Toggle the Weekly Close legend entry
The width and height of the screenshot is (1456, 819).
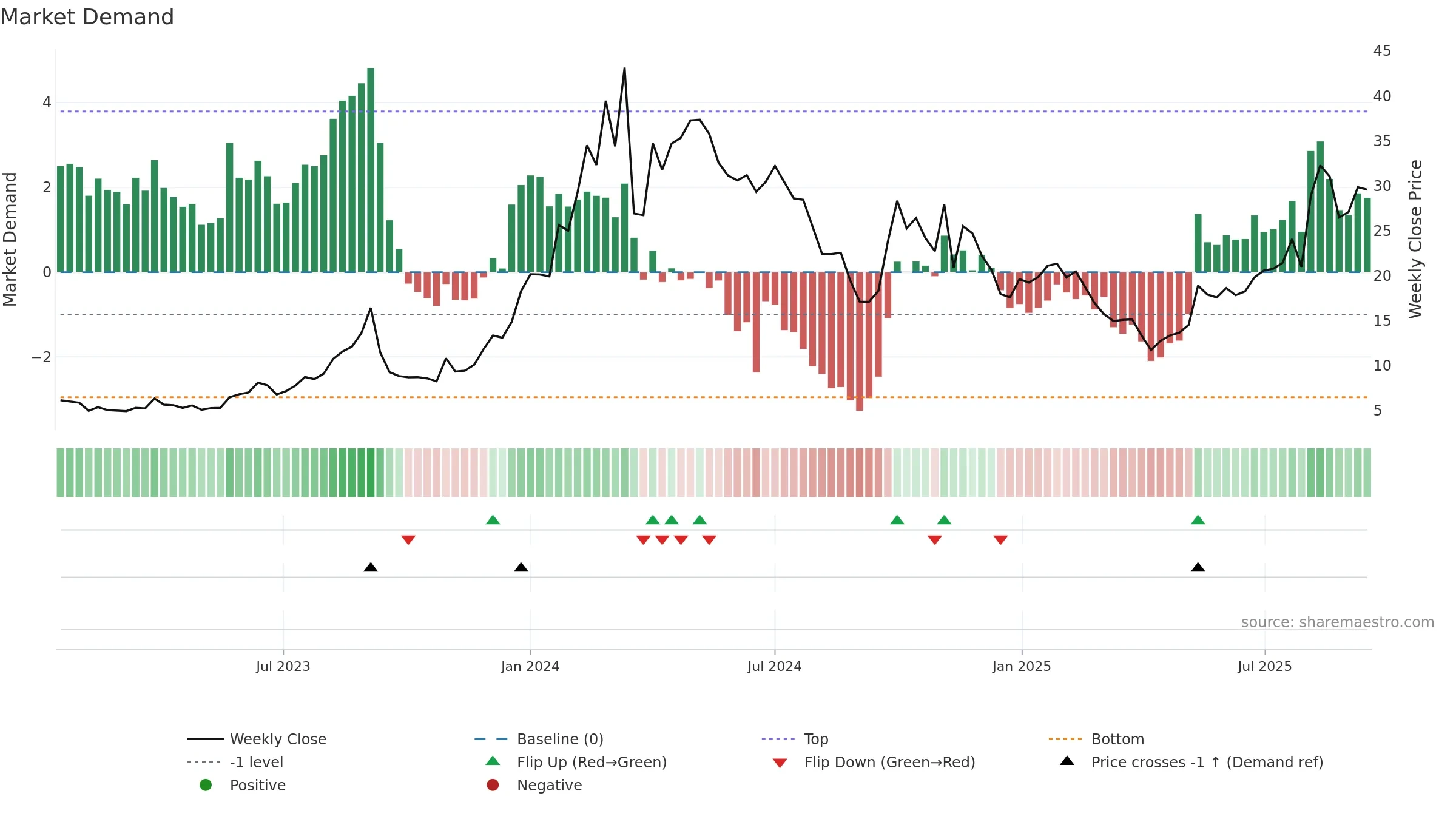coord(257,739)
